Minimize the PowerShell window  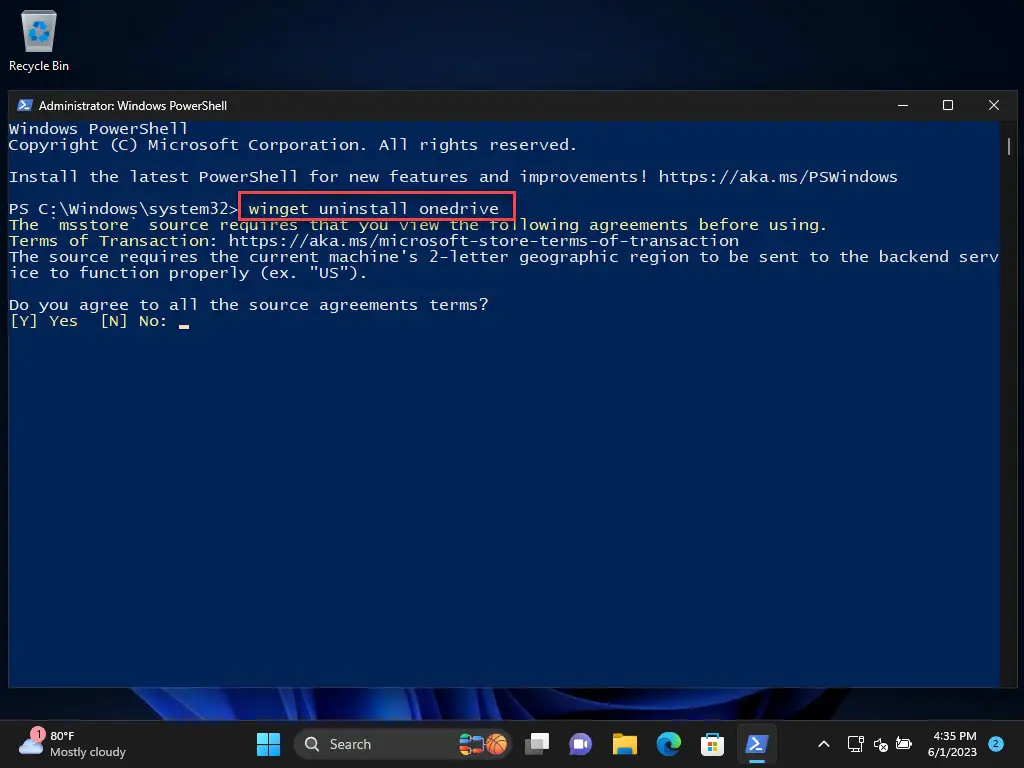[x=903, y=105]
